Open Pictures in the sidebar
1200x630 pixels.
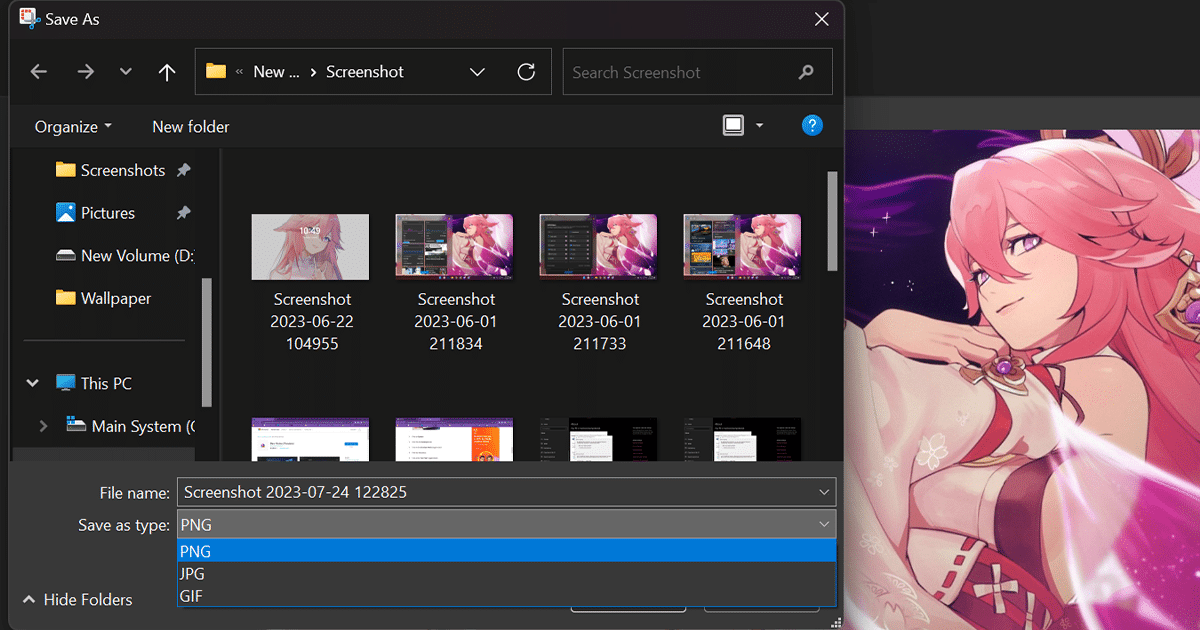107,213
